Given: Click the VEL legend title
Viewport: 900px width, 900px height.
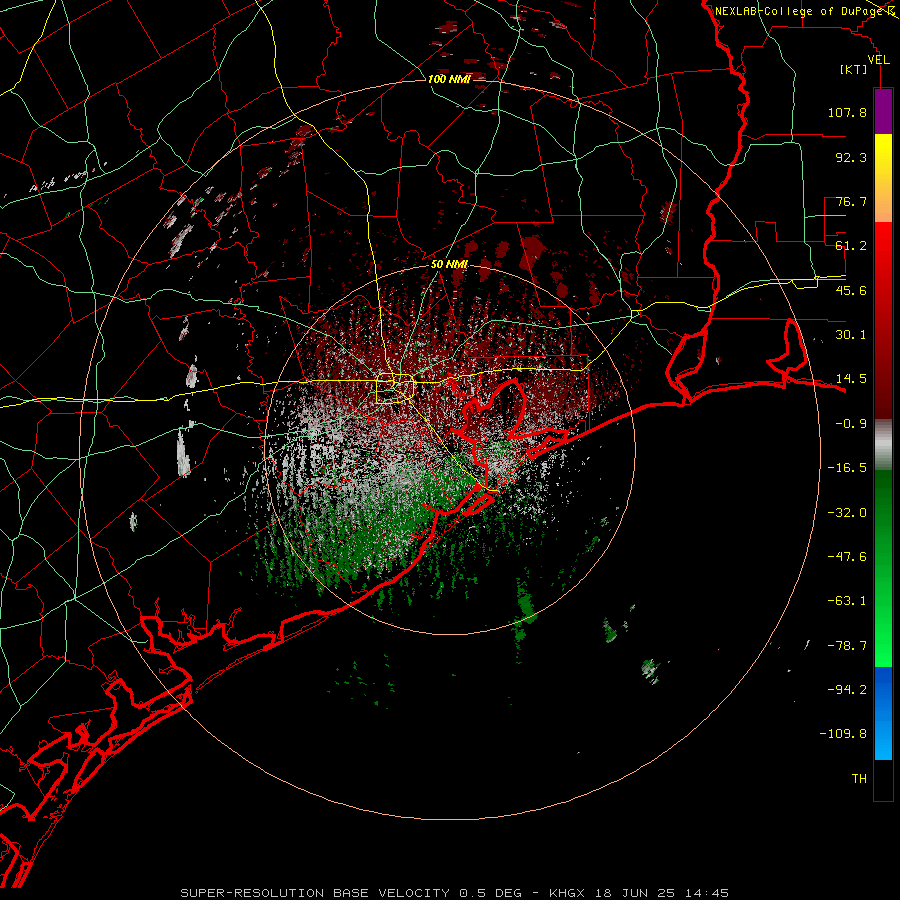Looking at the screenshot, I should 878,60.
